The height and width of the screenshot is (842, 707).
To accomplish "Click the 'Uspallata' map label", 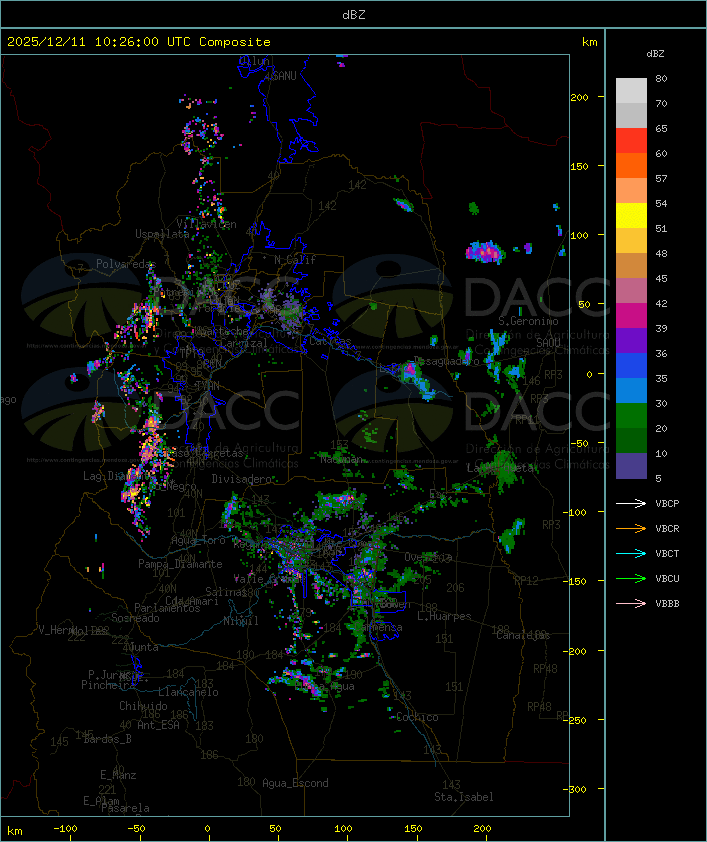I will pyautogui.click(x=162, y=234).
